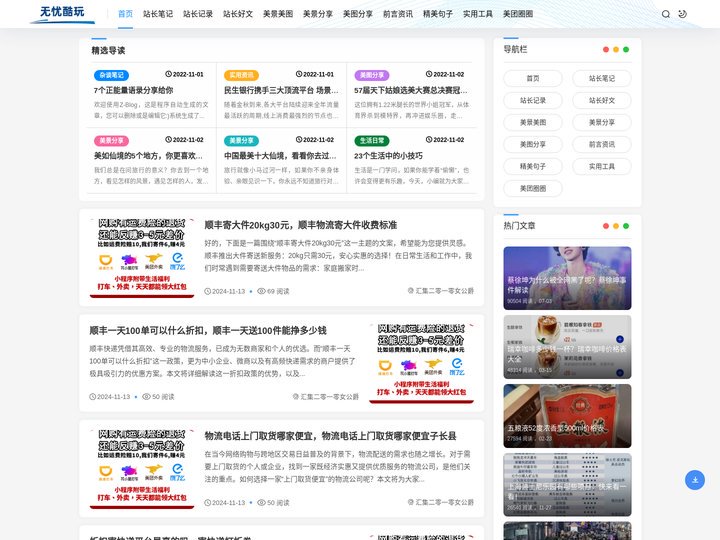Click the orange 实用资讯 category tag
This screenshot has width=720, height=540.
coord(242,75)
